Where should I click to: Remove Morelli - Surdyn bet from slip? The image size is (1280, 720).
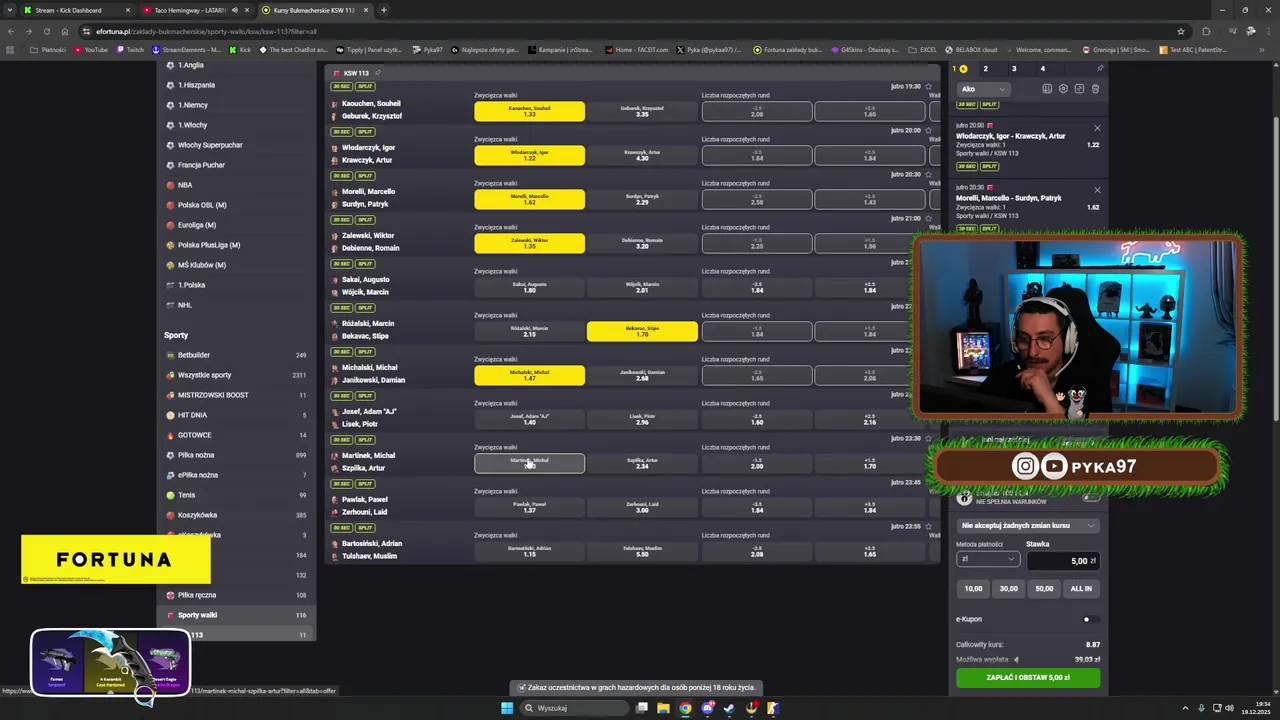point(1097,190)
